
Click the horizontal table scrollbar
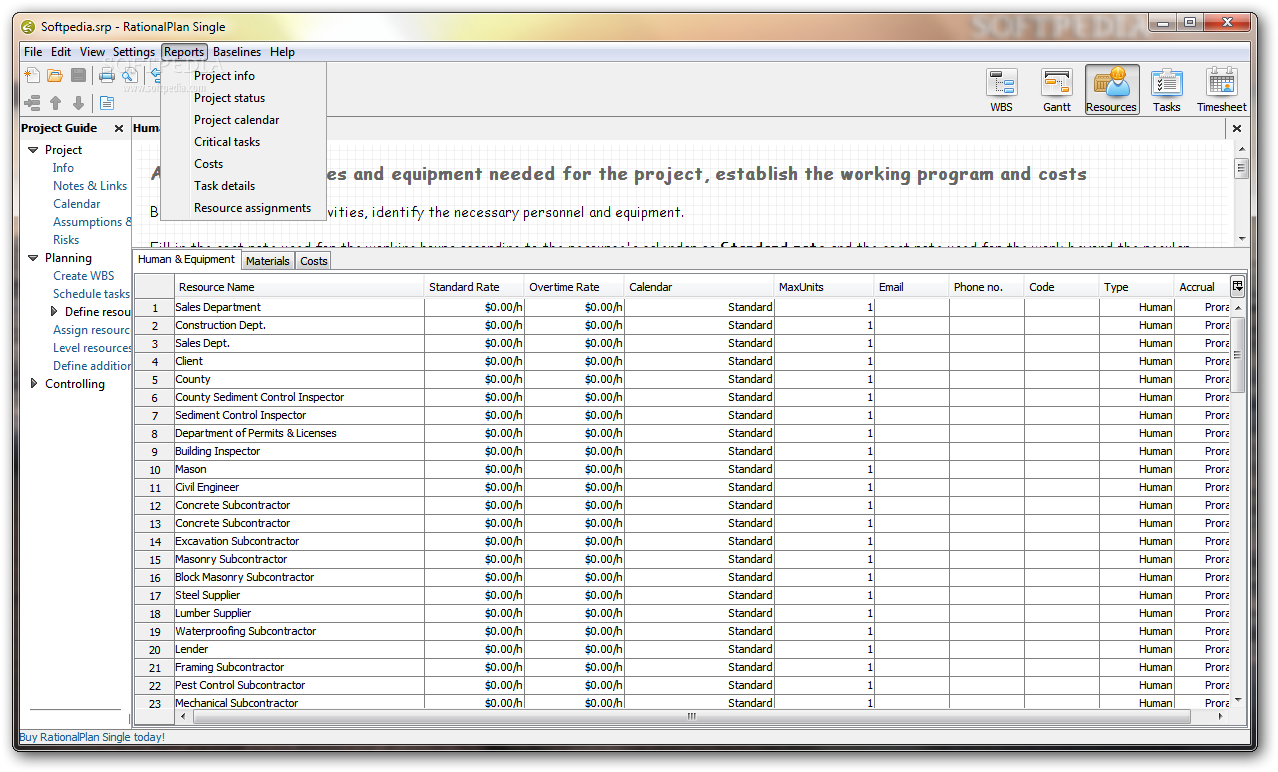pyautogui.click(x=690, y=717)
